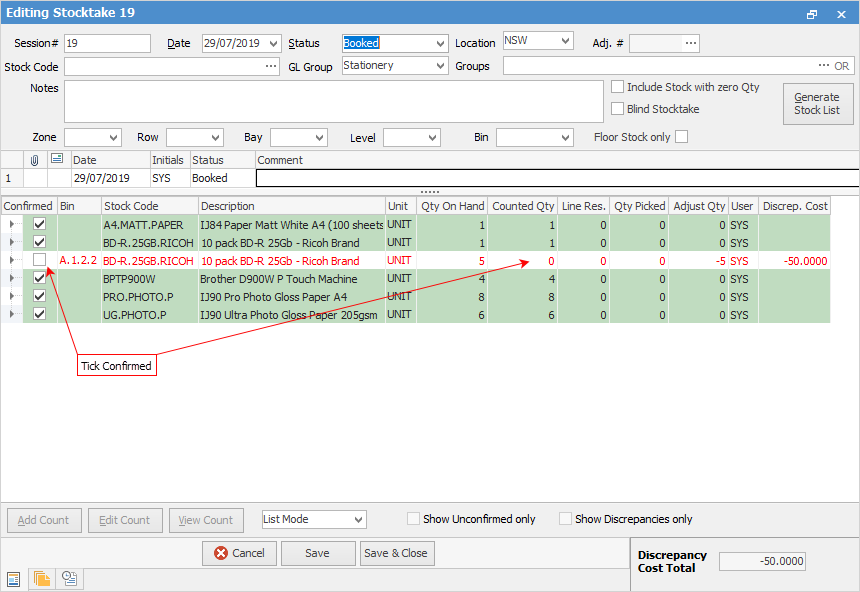The height and width of the screenshot is (592, 860).
Task: Open the form view icon at bottom left
Action: point(14,578)
